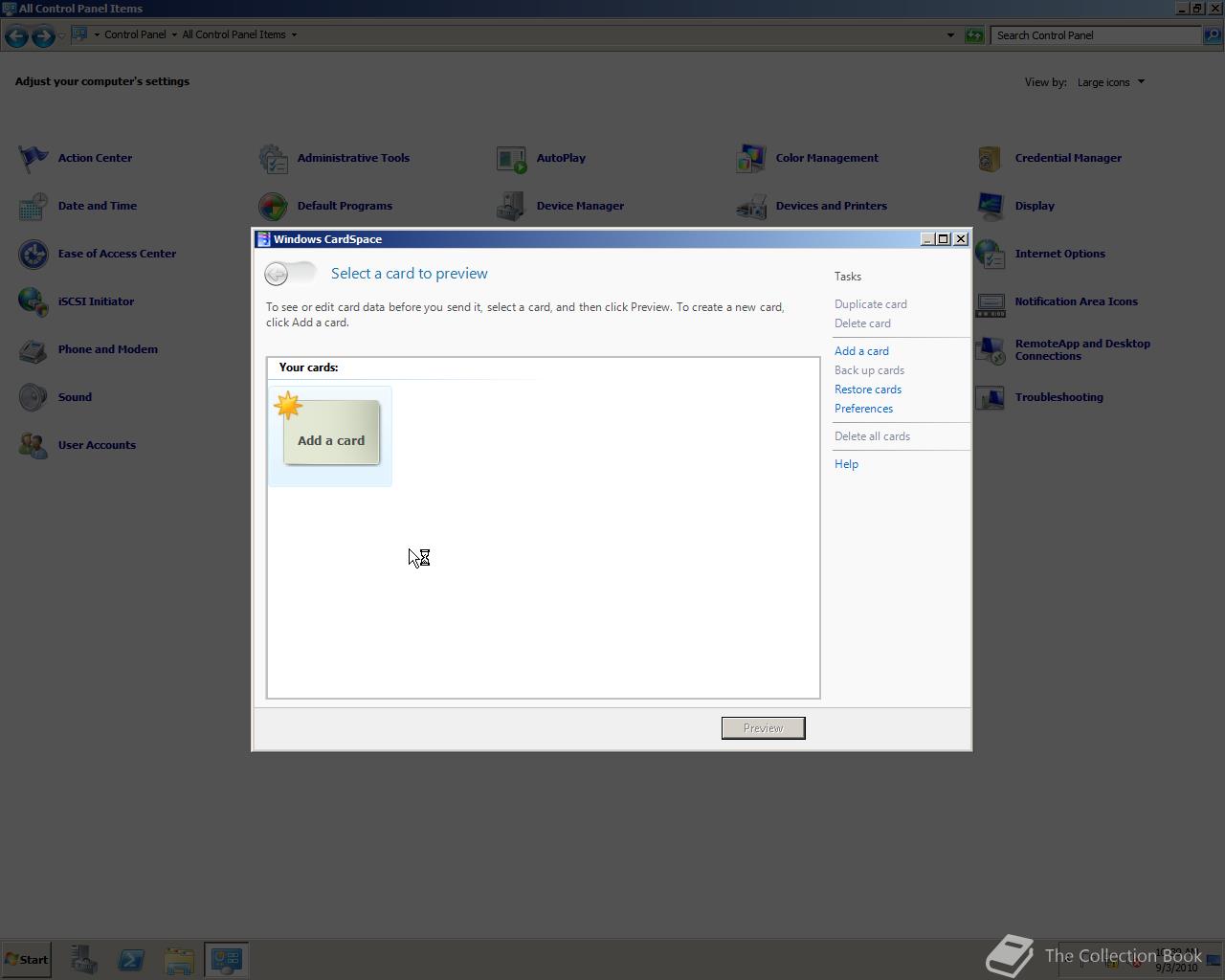1225x980 pixels.
Task: Open Phone and Modem icon
Action: click(x=33, y=349)
